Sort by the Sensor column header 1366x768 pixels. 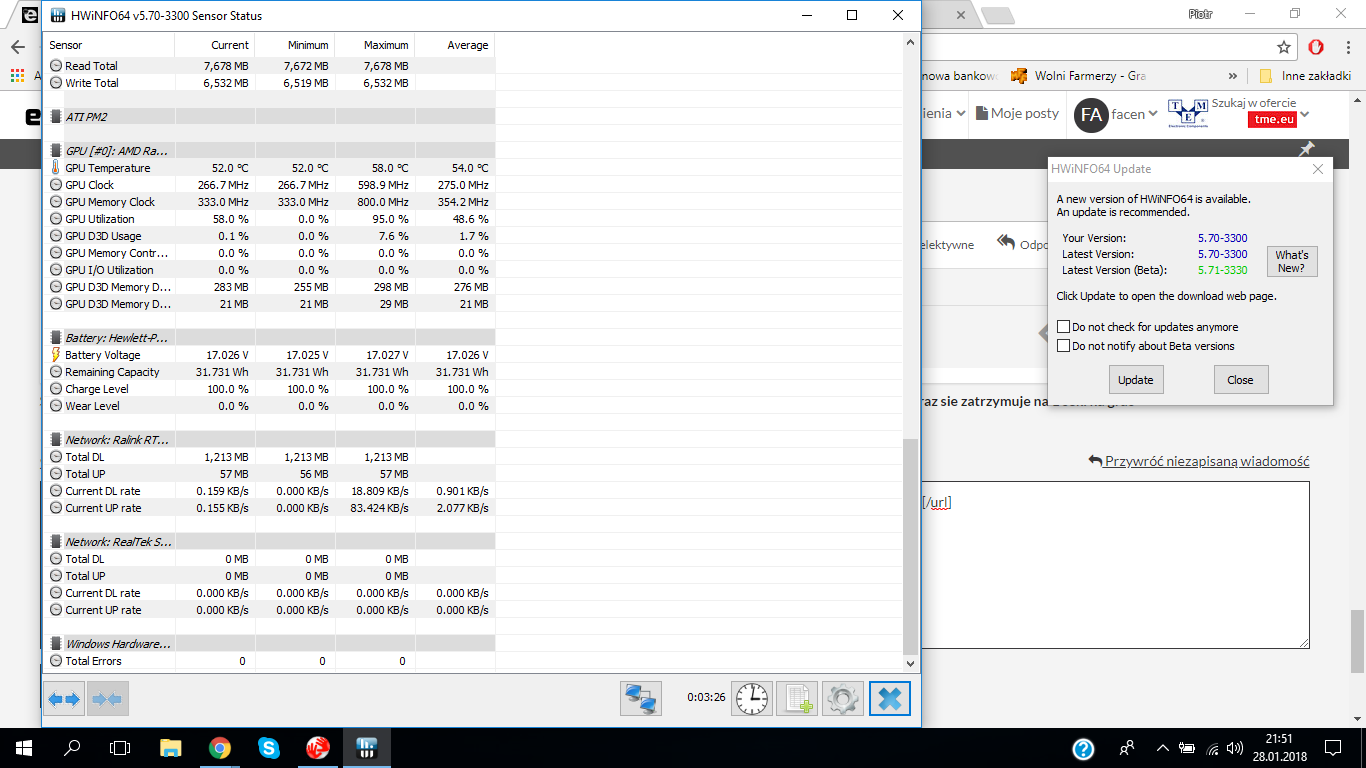(108, 45)
